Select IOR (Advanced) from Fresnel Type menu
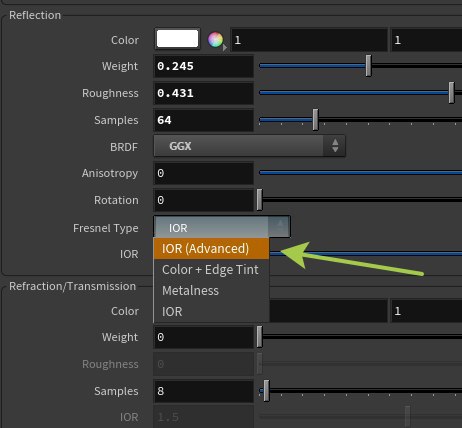 pos(211,249)
